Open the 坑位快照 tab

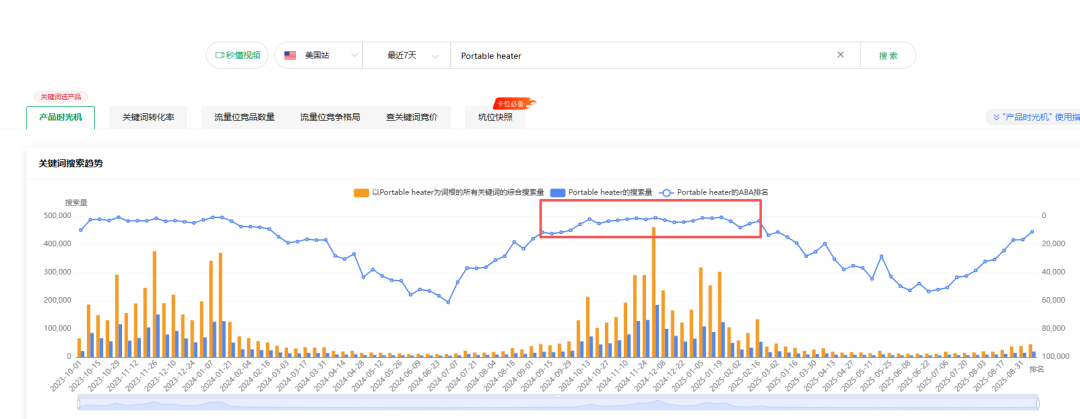click(x=495, y=117)
